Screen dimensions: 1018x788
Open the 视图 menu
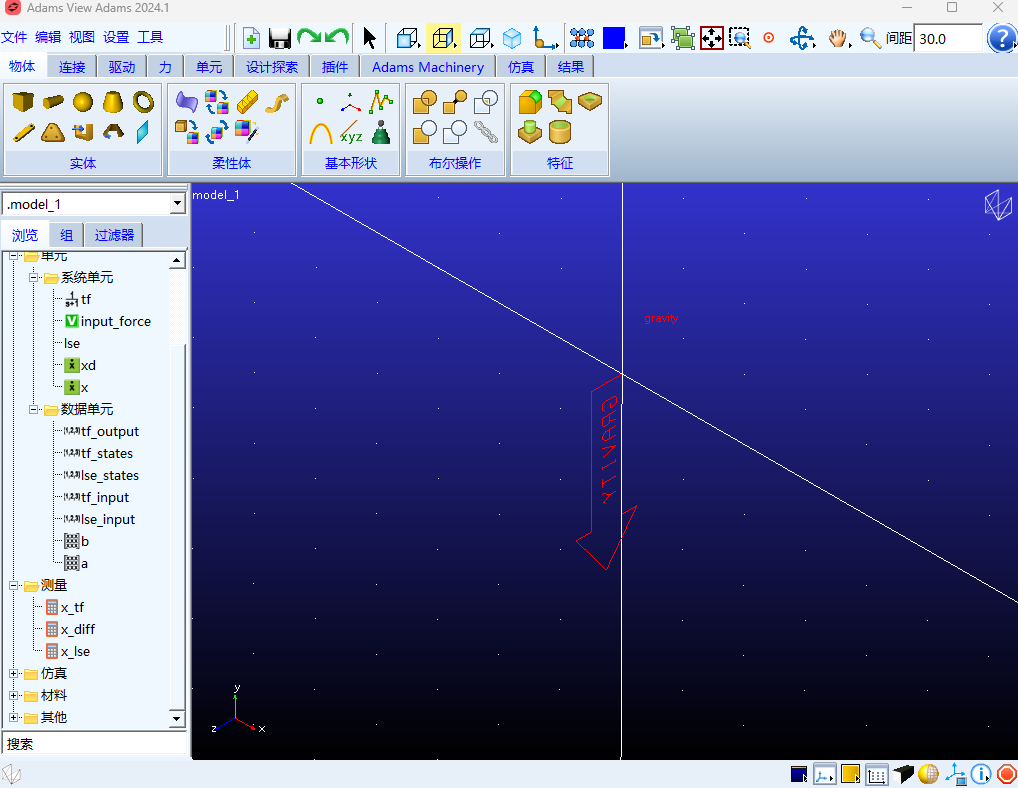click(82, 37)
